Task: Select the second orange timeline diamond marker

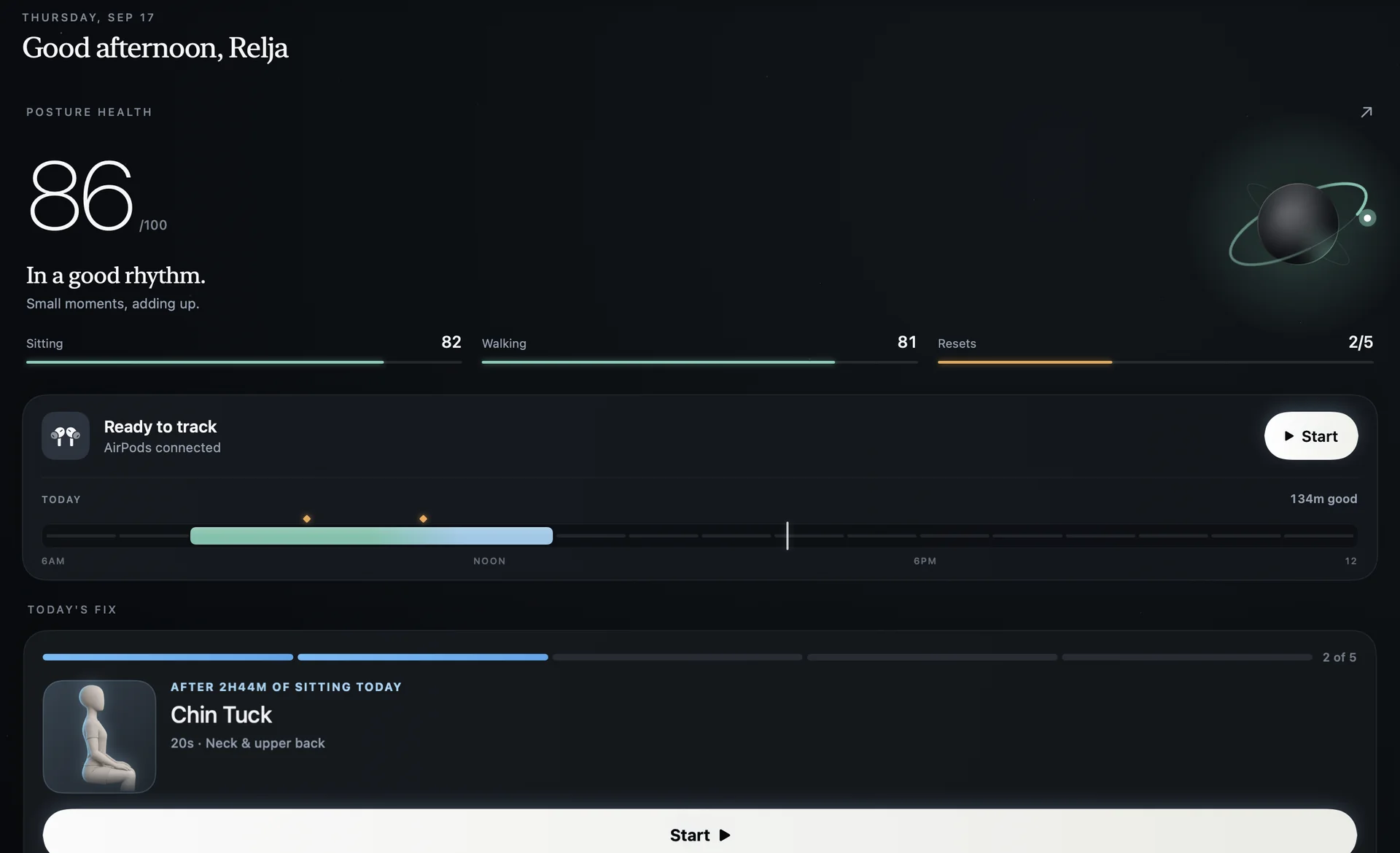Action: [x=423, y=519]
